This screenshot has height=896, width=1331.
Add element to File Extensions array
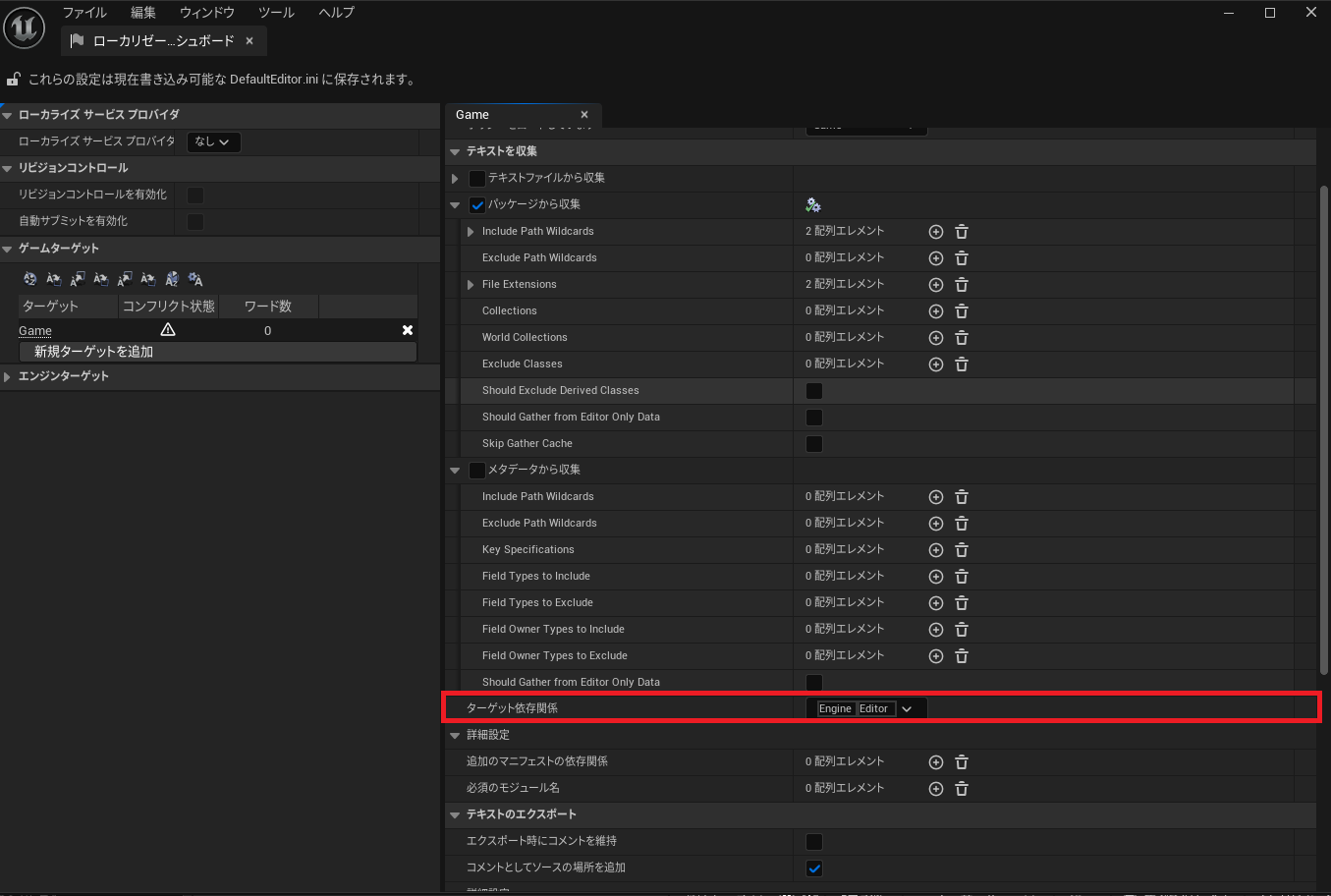pyautogui.click(x=936, y=285)
